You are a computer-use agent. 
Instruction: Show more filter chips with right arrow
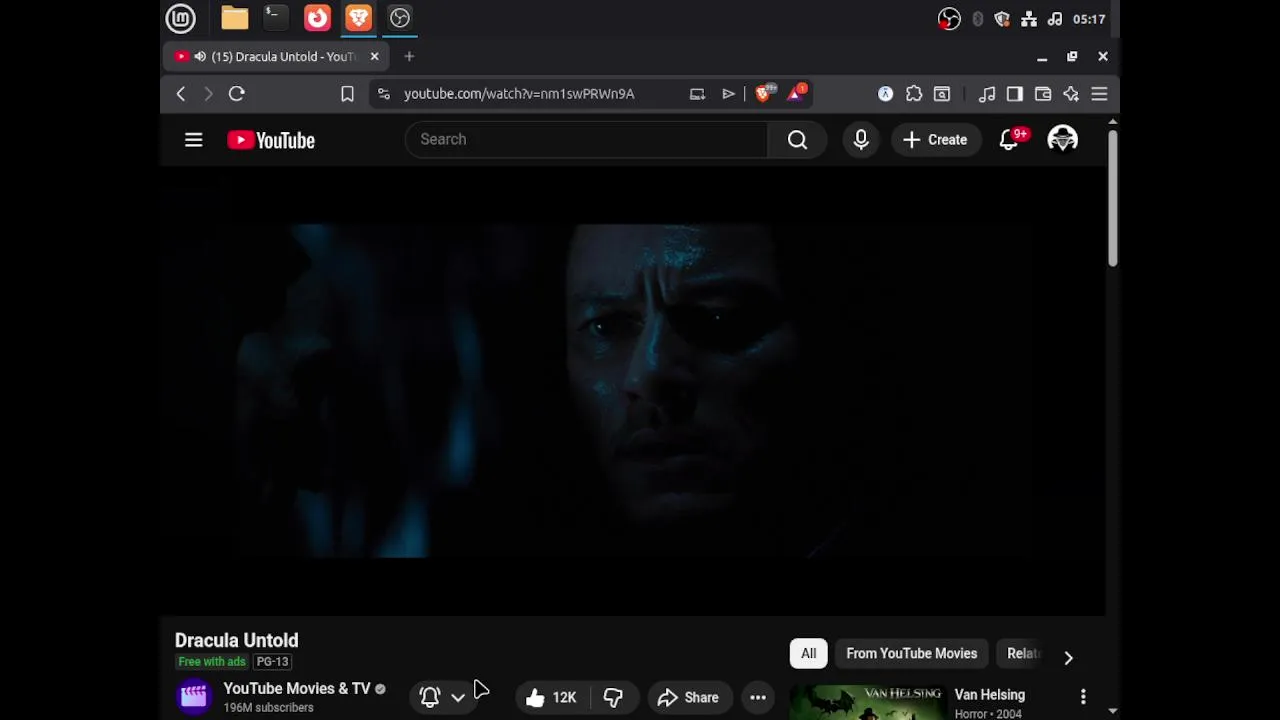(1068, 657)
